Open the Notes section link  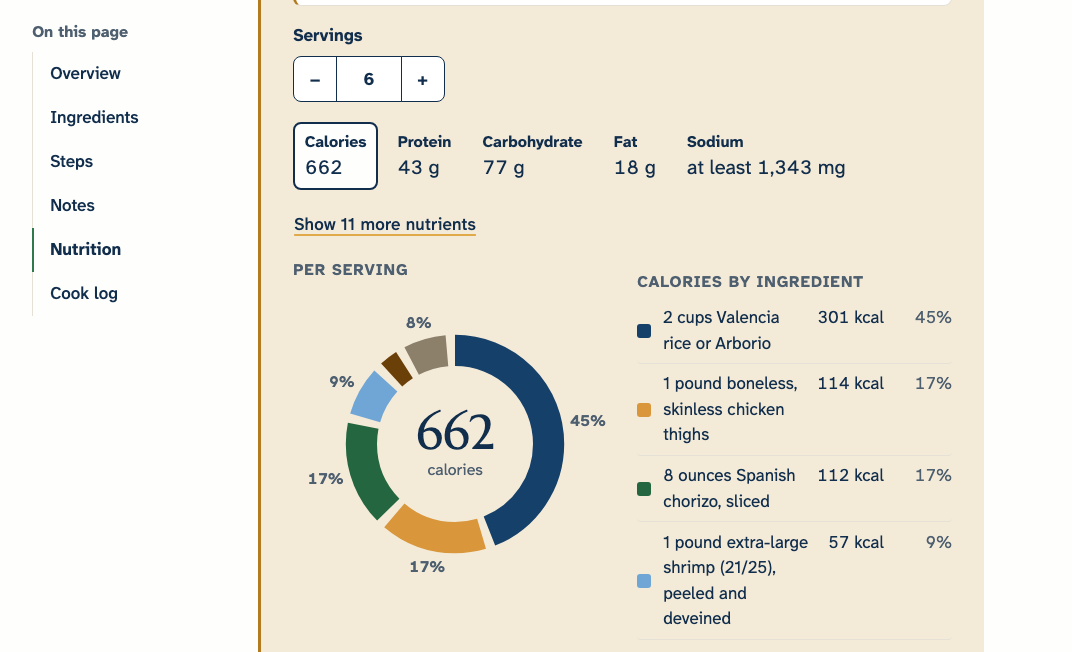coord(72,205)
